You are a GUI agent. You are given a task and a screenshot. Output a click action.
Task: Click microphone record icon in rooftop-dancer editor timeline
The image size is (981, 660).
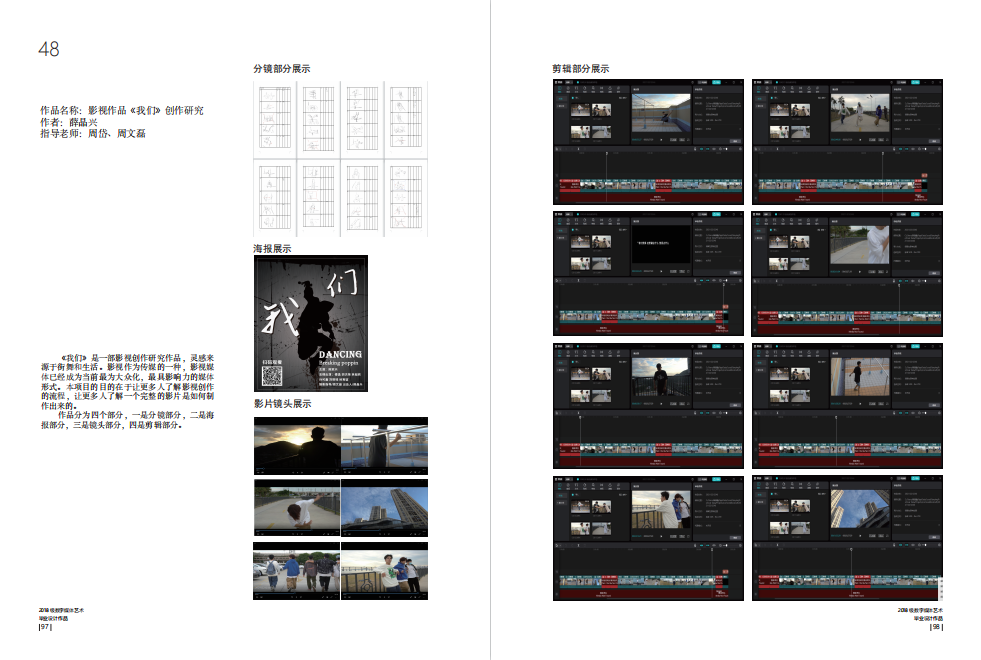(695, 148)
